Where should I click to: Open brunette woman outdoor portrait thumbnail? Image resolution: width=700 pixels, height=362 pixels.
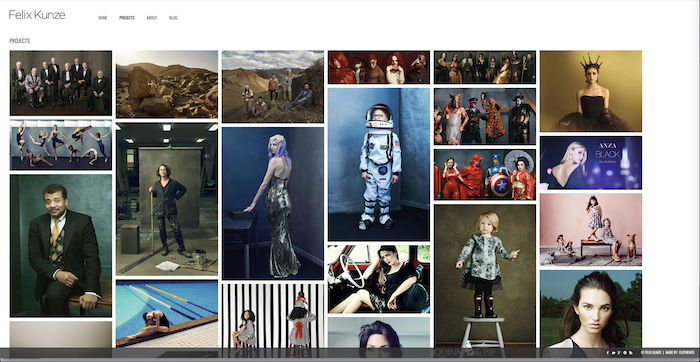(x=591, y=309)
